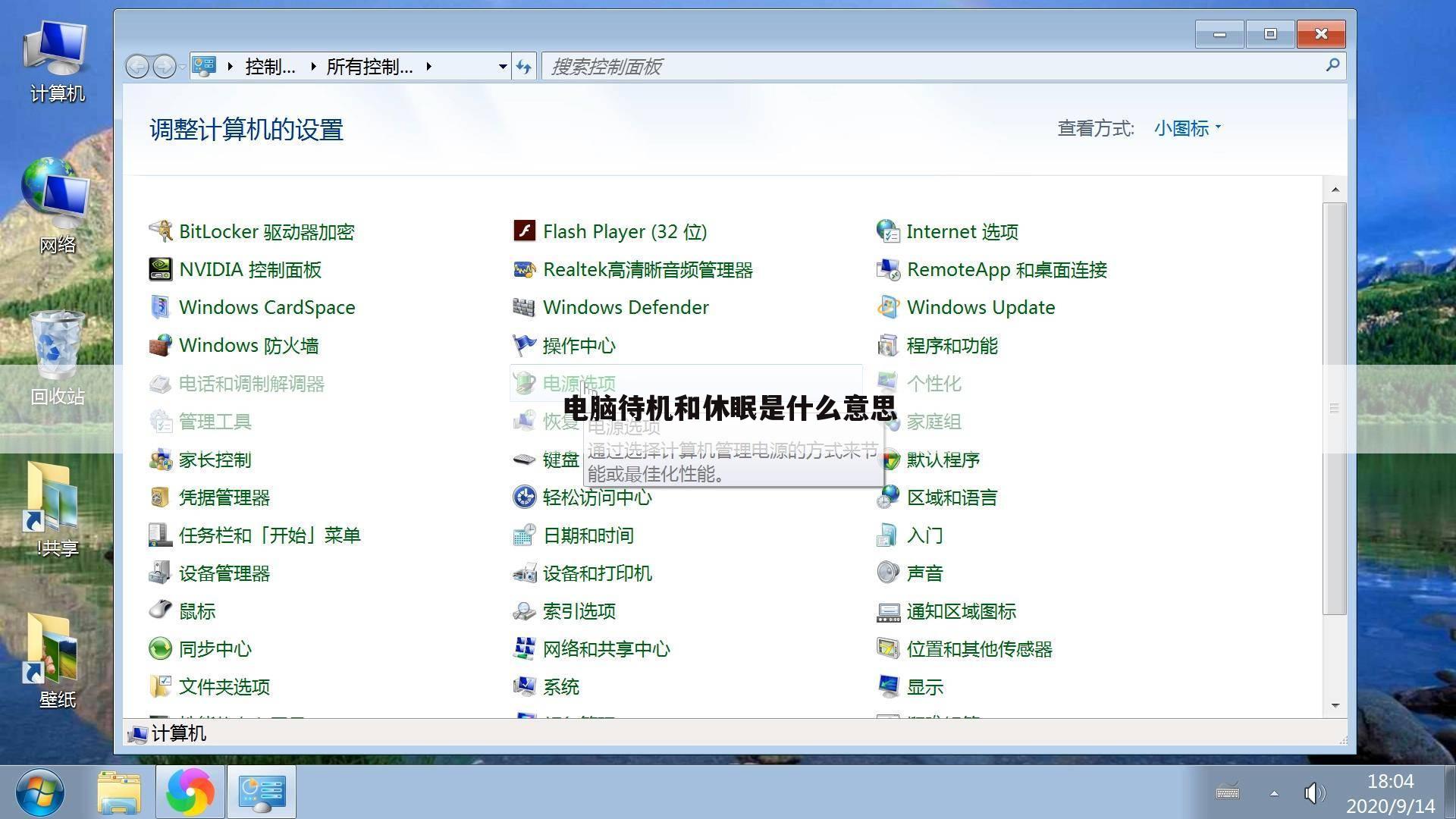Image resolution: width=1456 pixels, height=819 pixels.
Task: Open the 凭据管理器 safe icon
Action: tap(160, 497)
